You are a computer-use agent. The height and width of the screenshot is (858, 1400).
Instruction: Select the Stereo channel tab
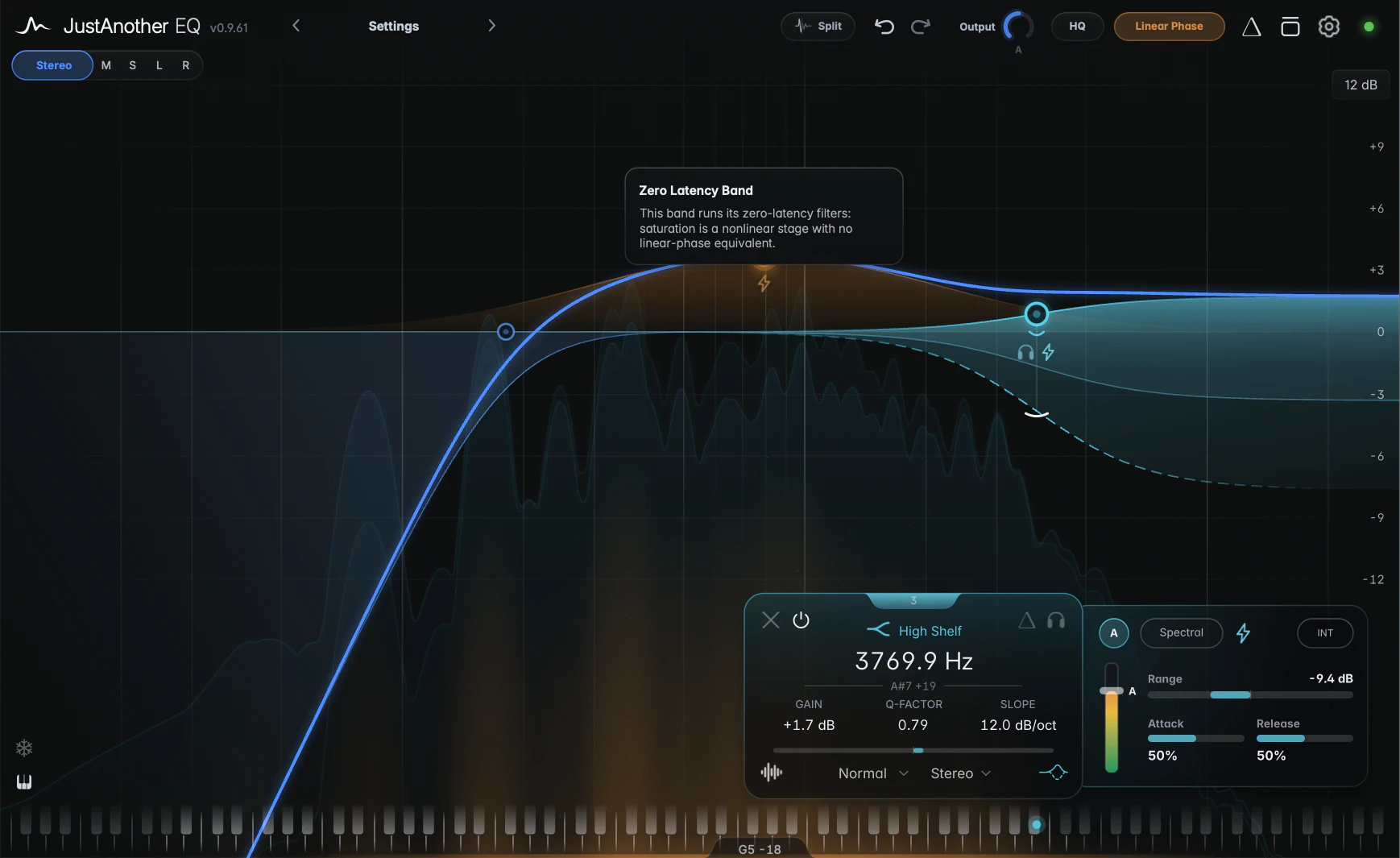[x=53, y=65]
